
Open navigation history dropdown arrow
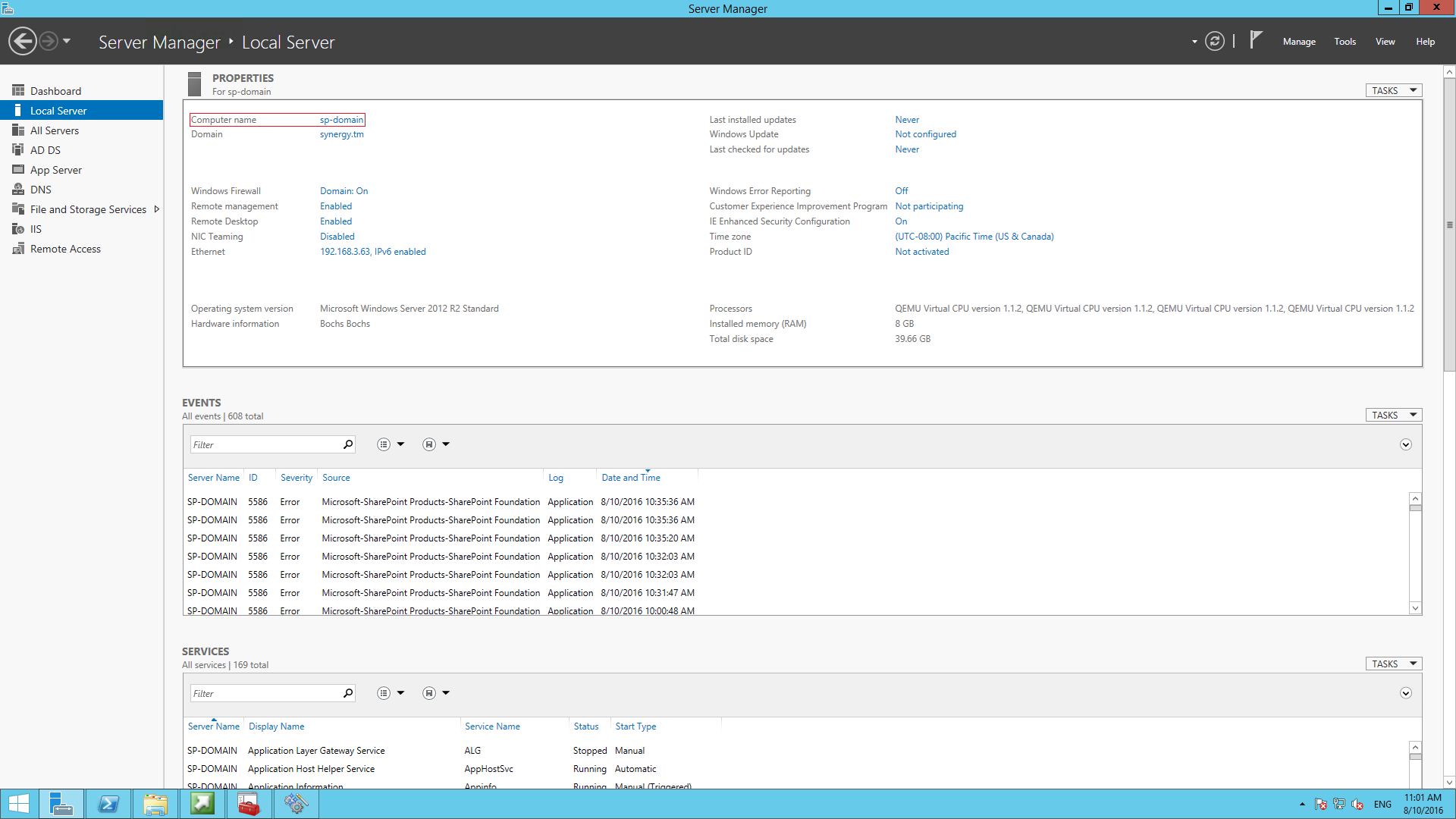click(x=67, y=41)
